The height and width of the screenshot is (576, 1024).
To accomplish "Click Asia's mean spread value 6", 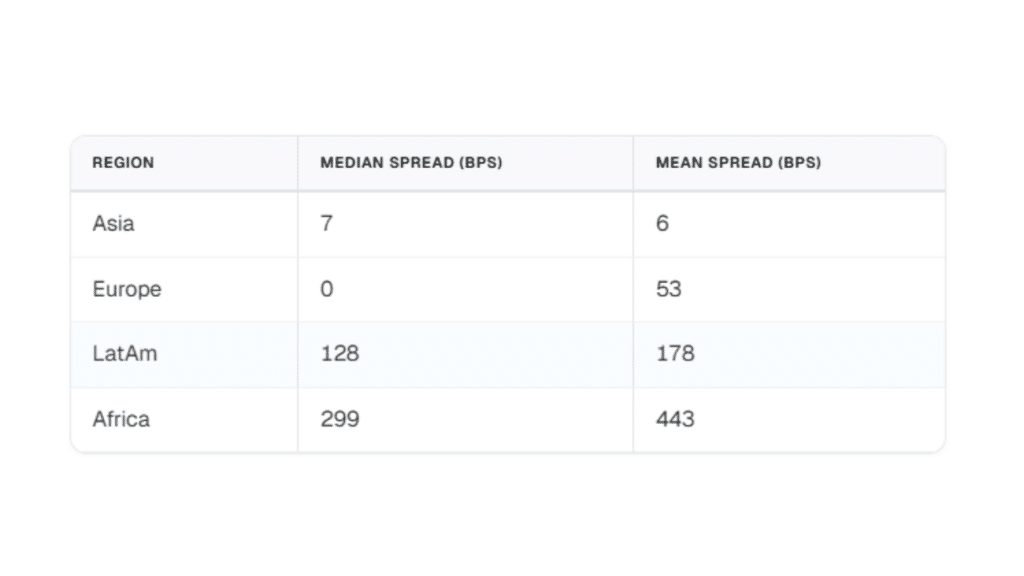I will click(x=662, y=224).
